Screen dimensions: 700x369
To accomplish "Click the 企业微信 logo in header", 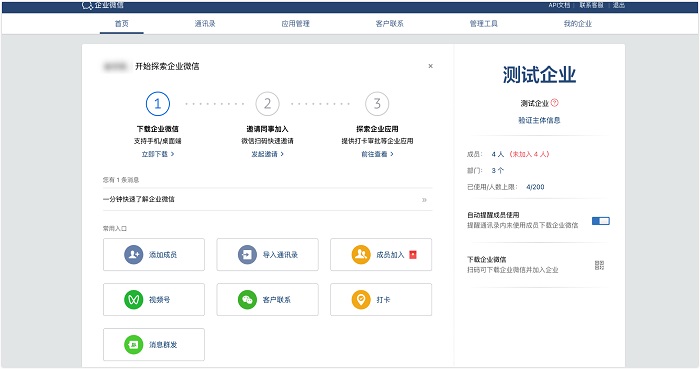I will pyautogui.click(x=103, y=5).
